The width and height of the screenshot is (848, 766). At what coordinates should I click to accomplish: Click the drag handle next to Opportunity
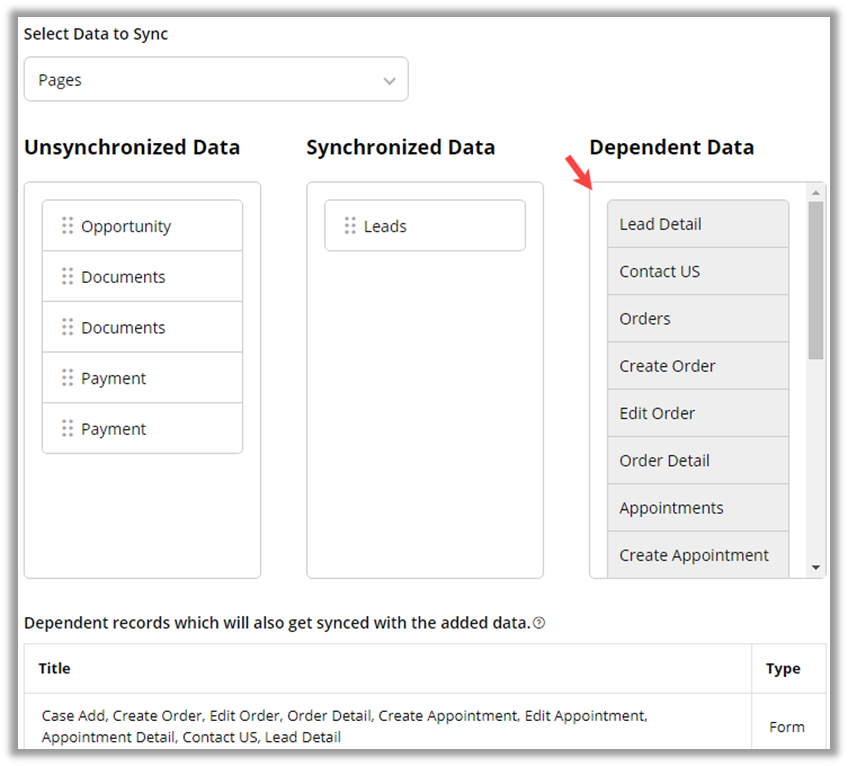click(x=68, y=226)
